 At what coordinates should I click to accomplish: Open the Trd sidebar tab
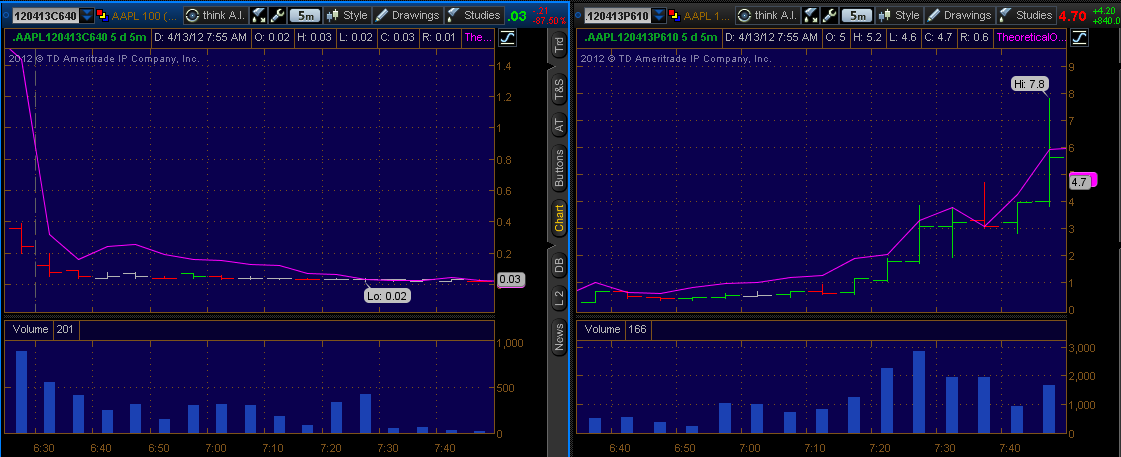point(558,44)
